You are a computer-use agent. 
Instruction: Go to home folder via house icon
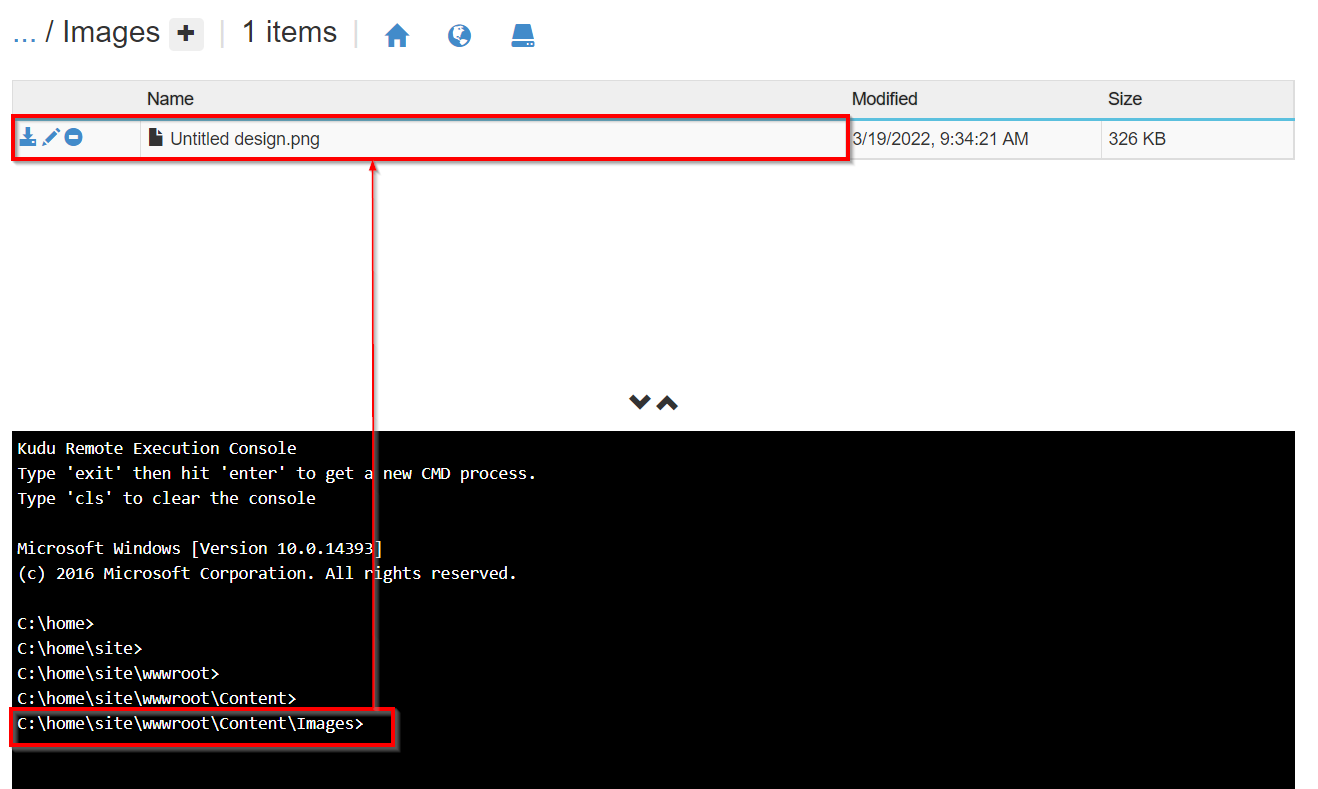point(397,36)
